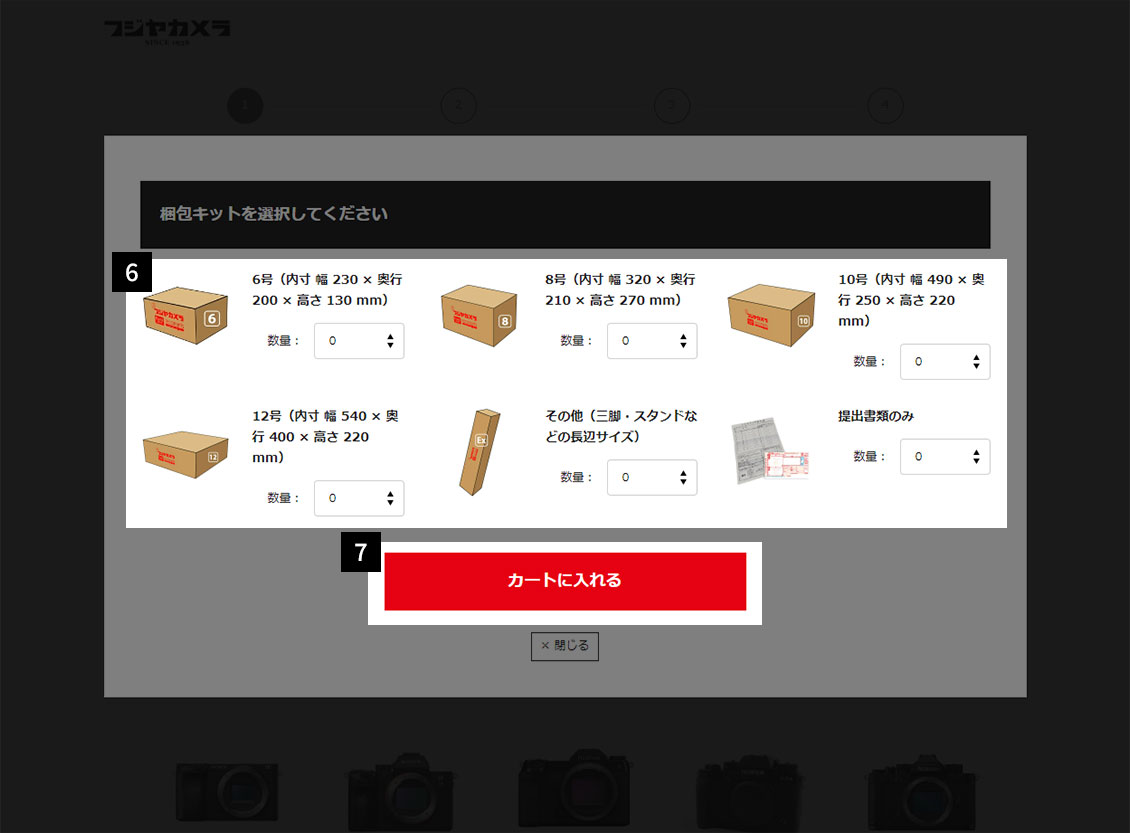Viewport: 1130px width, 833px height.
Task: Adjust the その他 quantity spinner arrows
Action: (683, 477)
